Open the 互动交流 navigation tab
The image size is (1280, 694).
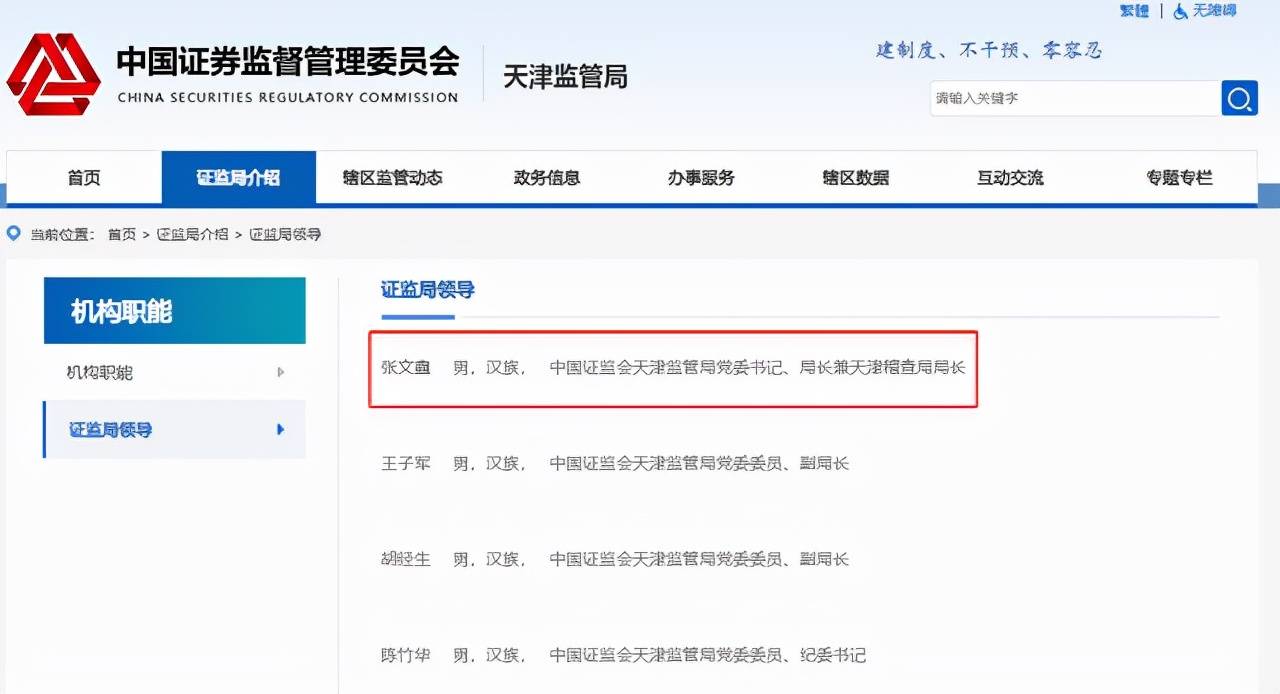pyautogui.click(x=1010, y=178)
